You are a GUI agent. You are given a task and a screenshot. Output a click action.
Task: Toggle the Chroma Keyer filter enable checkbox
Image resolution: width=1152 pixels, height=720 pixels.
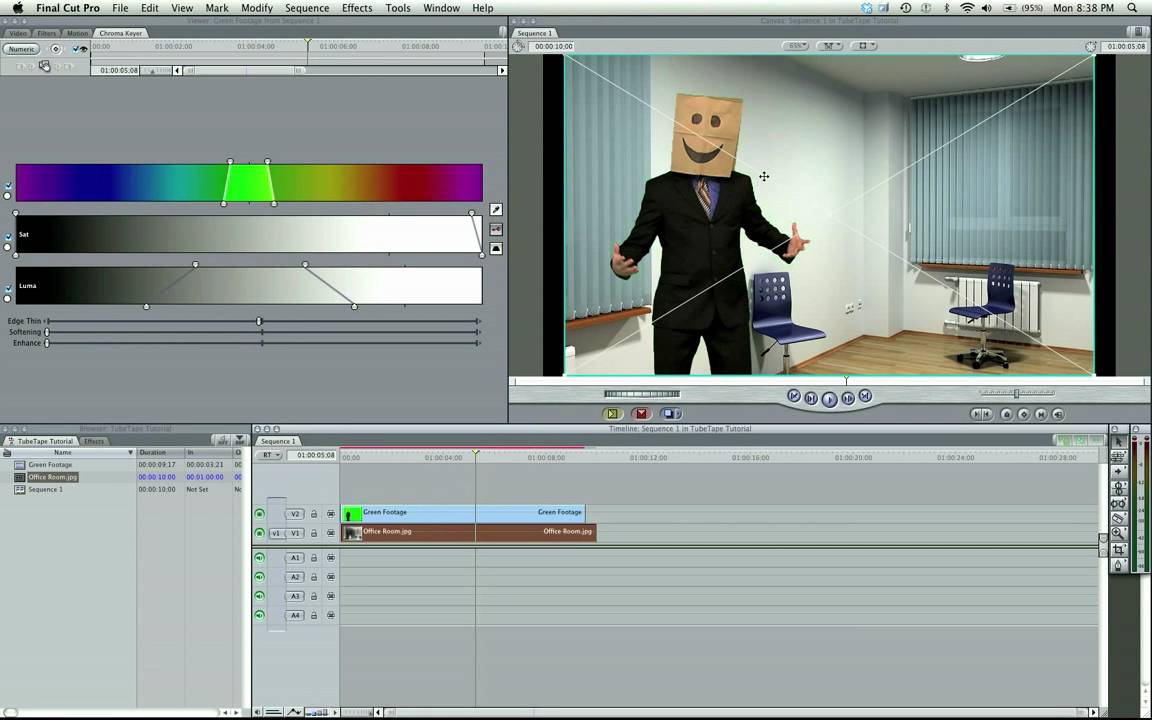[75, 49]
